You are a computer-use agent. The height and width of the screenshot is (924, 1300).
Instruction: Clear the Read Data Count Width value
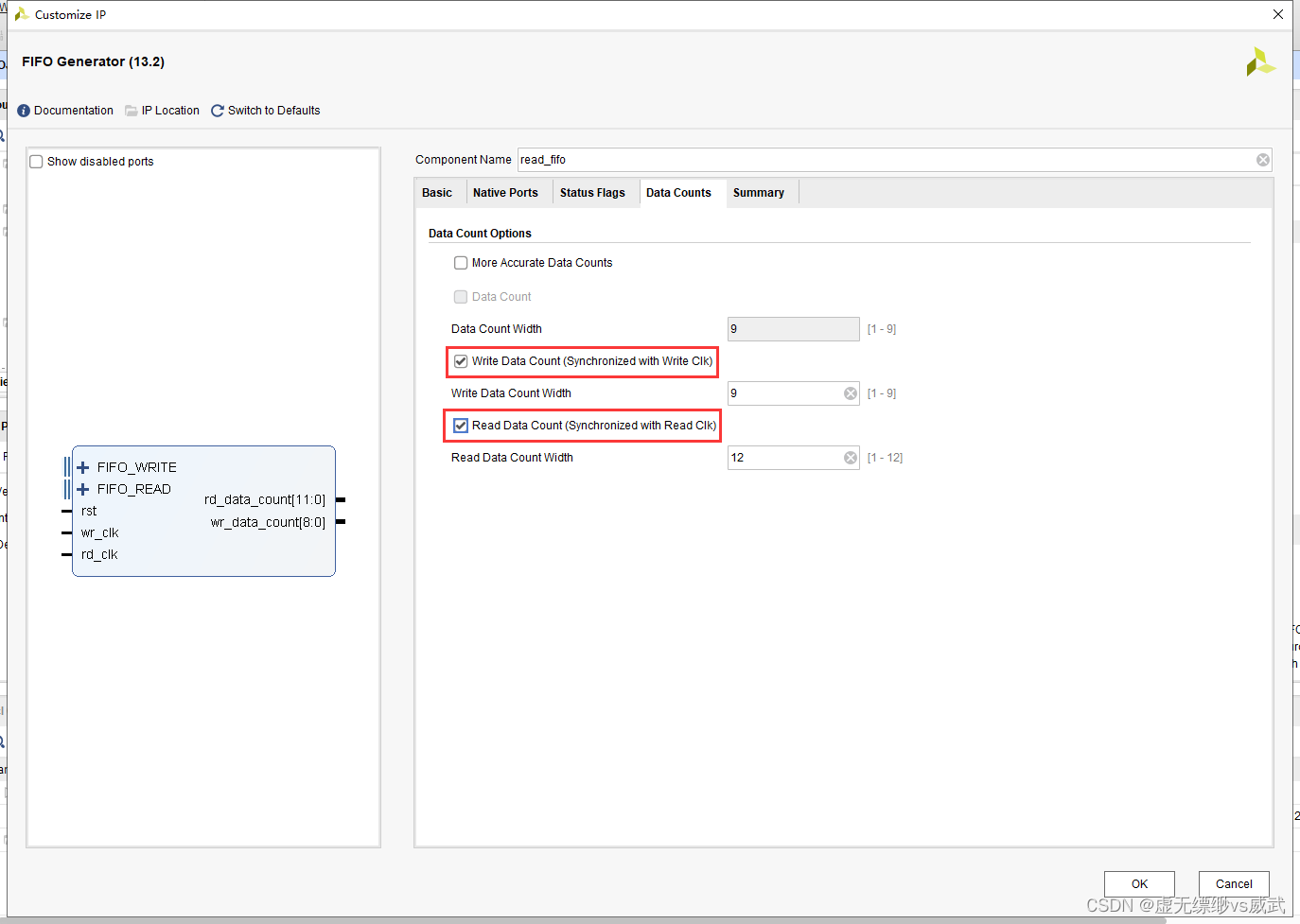pos(851,458)
